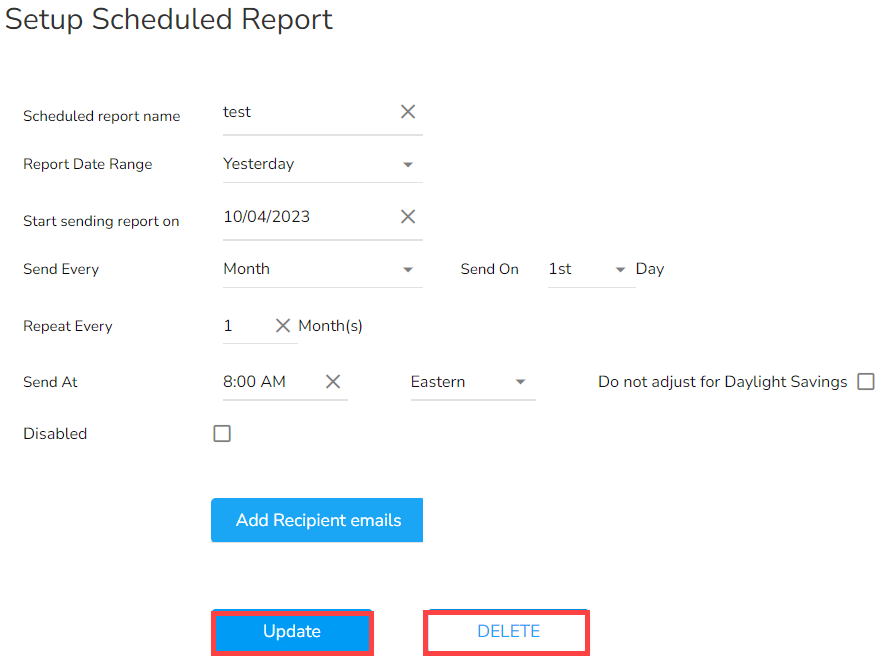The height and width of the screenshot is (672, 892).
Task: Click the Setup Scheduled Report heading
Action: [x=169, y=19]
